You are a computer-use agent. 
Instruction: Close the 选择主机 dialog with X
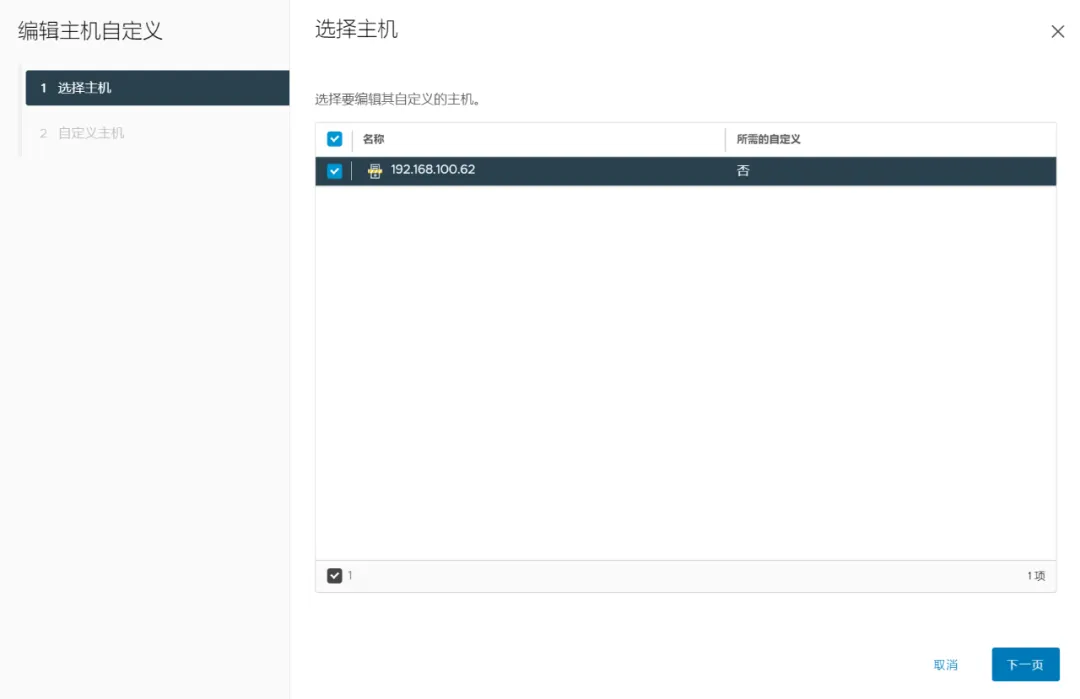point(1057,32)
